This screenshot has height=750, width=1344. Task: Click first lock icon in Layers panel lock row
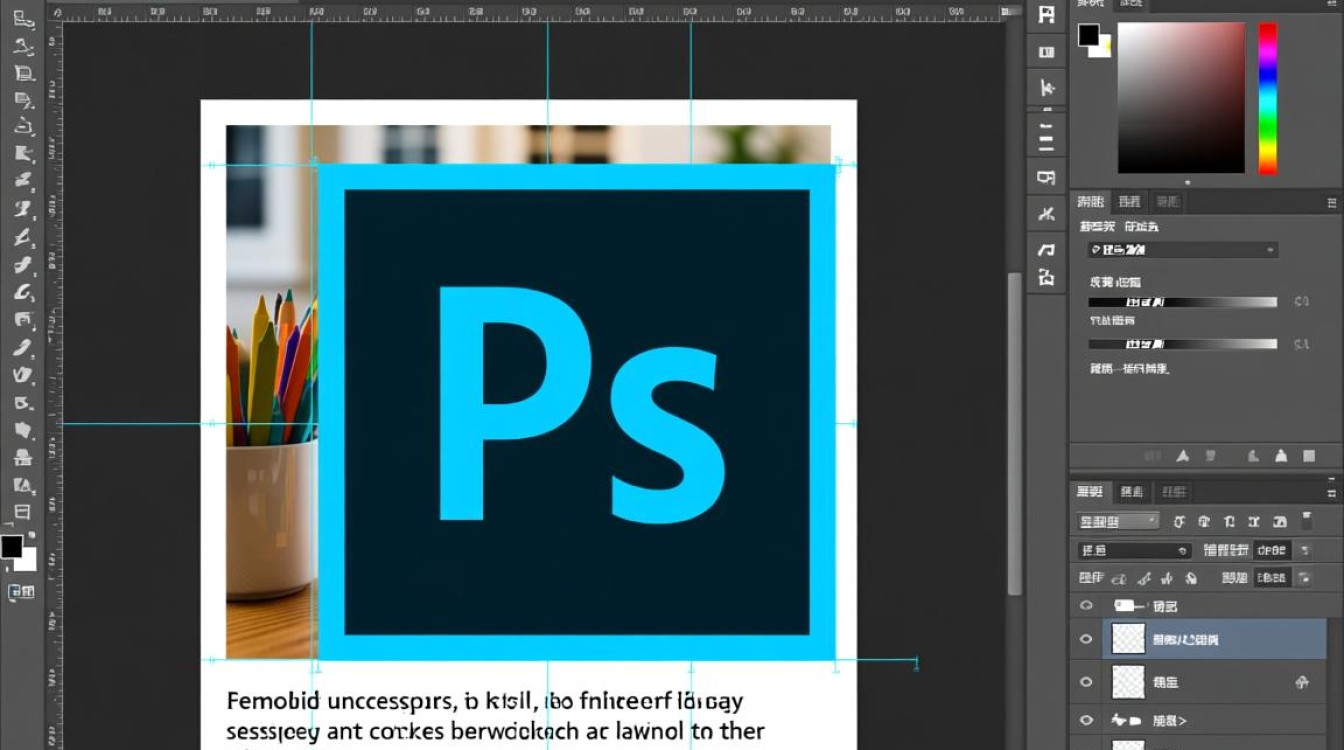point(1119,578)
